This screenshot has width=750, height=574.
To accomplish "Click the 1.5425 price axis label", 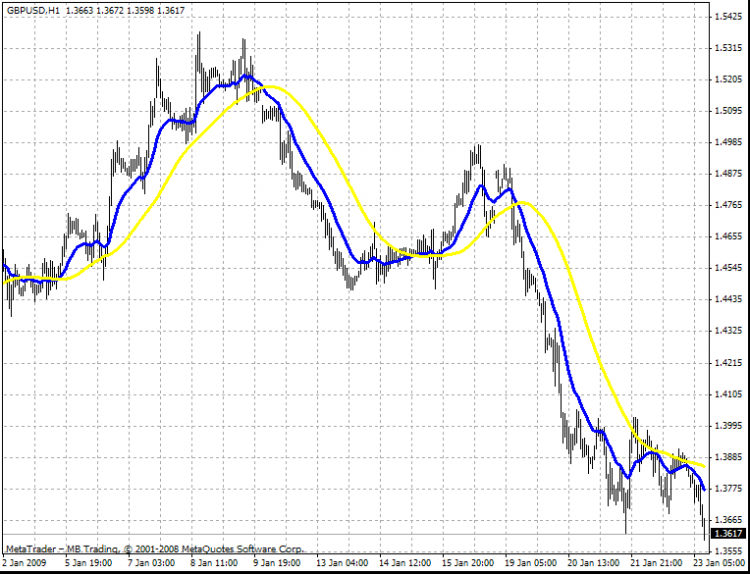I will click(x=728, y=17).
